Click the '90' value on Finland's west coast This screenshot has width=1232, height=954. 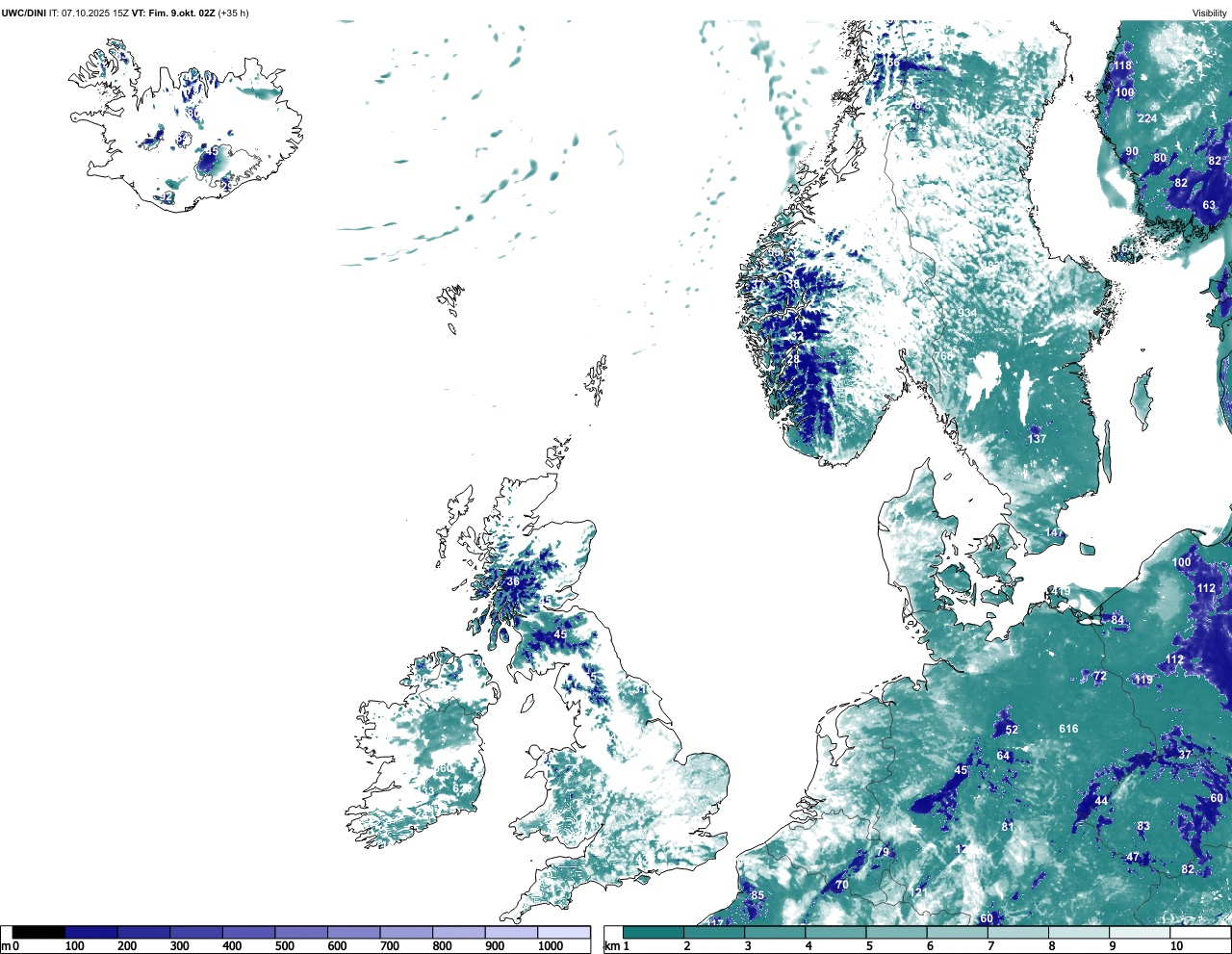(1132, 151)
